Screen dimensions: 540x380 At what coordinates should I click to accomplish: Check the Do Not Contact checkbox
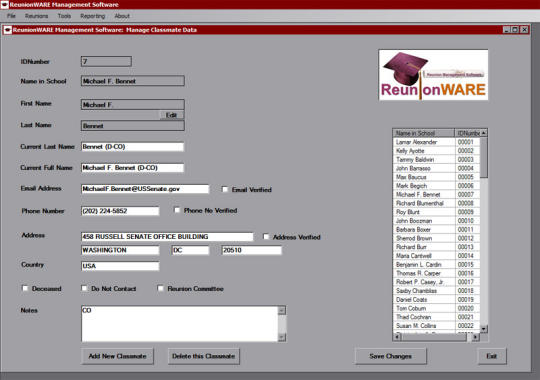(84, 288)
